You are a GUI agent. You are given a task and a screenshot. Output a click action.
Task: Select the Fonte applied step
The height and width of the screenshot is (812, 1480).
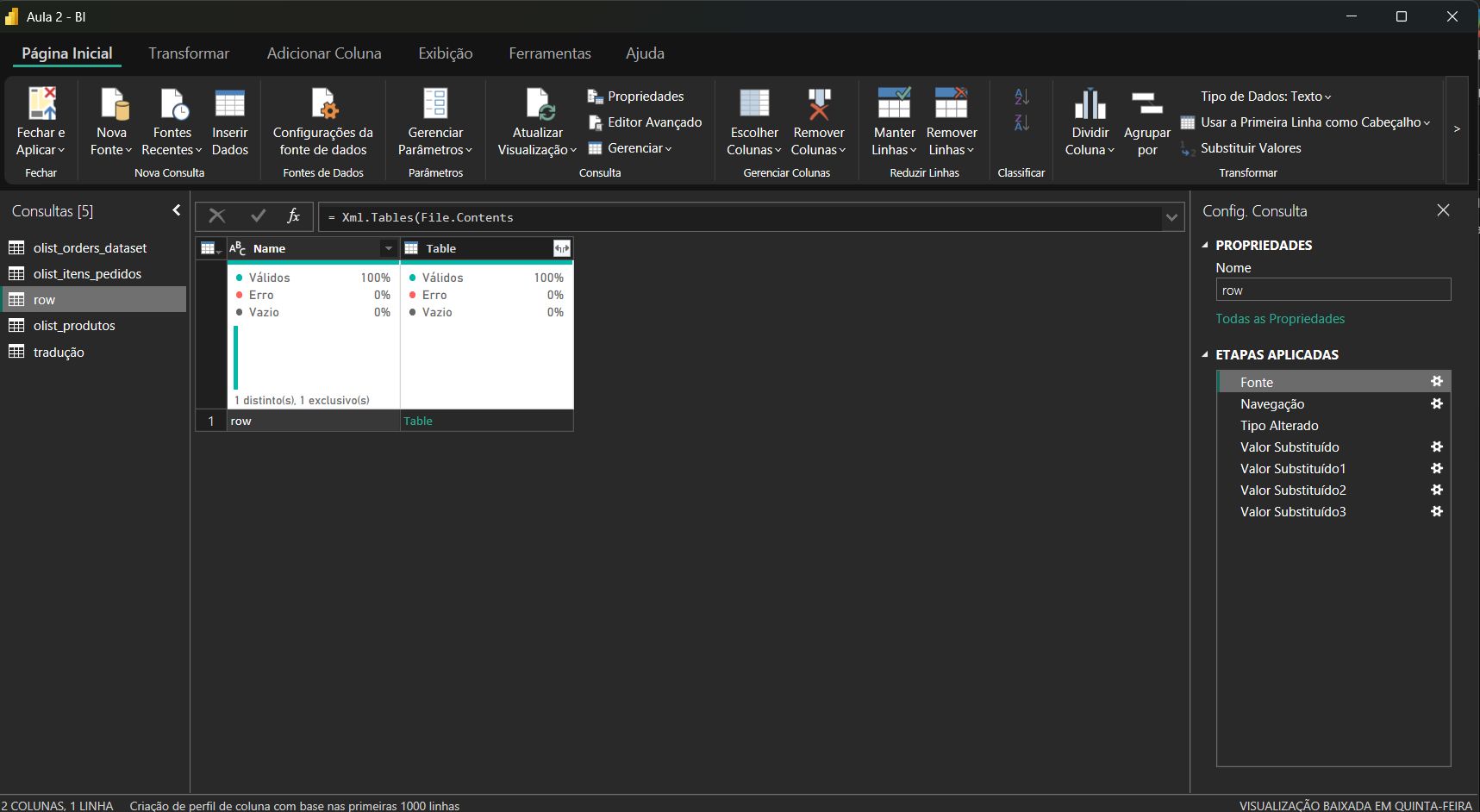(x=1333, y=382)
